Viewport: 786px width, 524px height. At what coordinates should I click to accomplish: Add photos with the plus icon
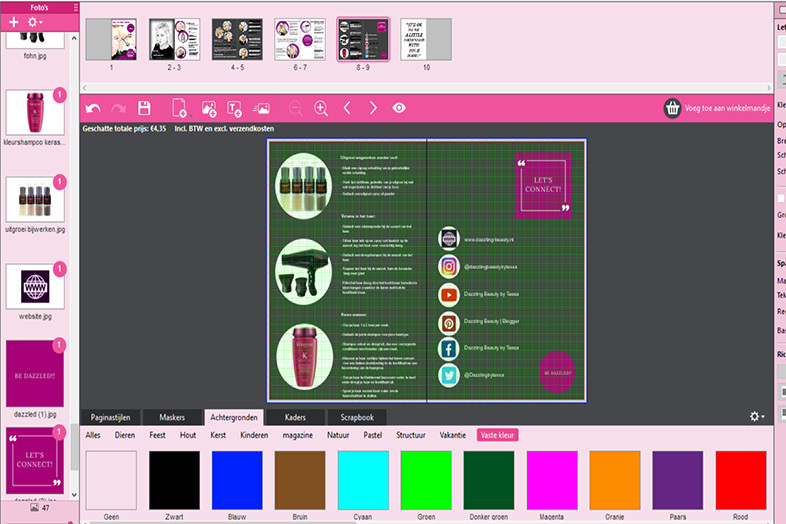point(14,22)
